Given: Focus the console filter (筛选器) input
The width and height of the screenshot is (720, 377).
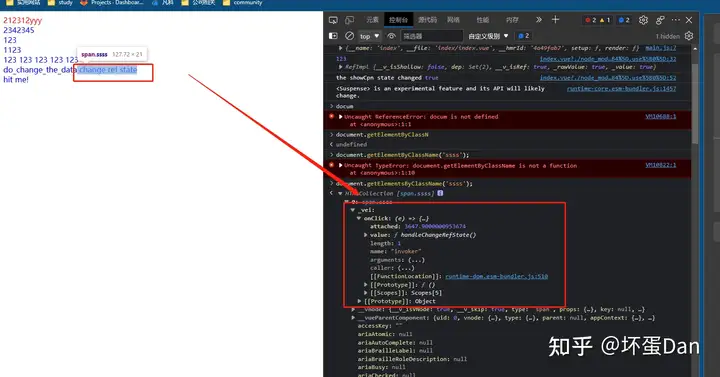Looking at the screenshot, I should pos(431,36).
